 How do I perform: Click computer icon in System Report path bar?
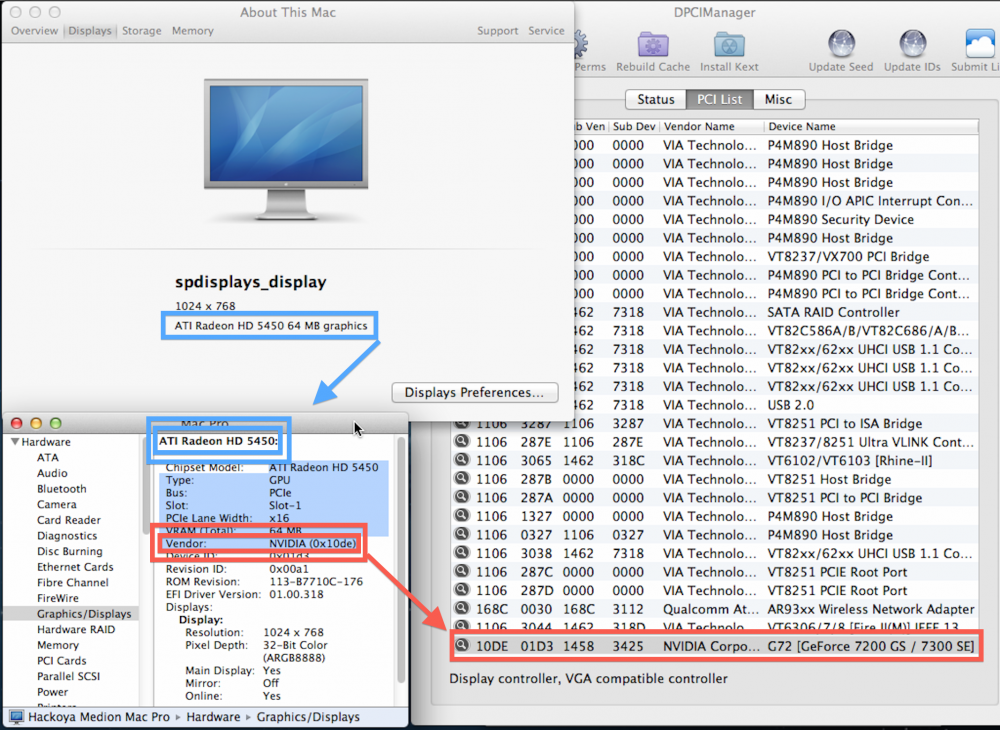pos(17,717)
